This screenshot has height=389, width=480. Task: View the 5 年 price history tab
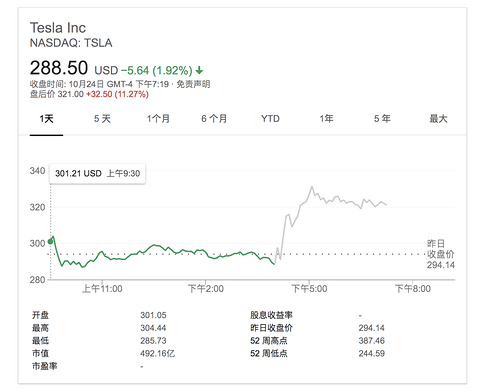(382, 119)
